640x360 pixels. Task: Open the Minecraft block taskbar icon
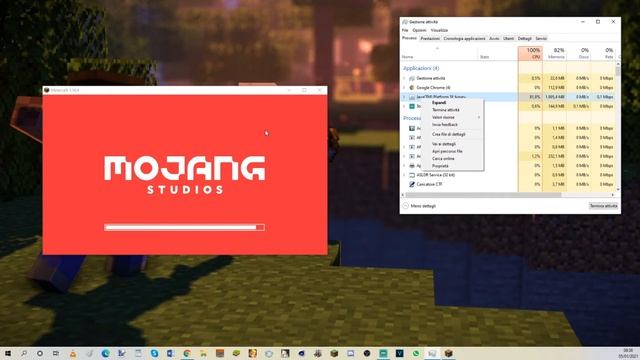(449, 353)
